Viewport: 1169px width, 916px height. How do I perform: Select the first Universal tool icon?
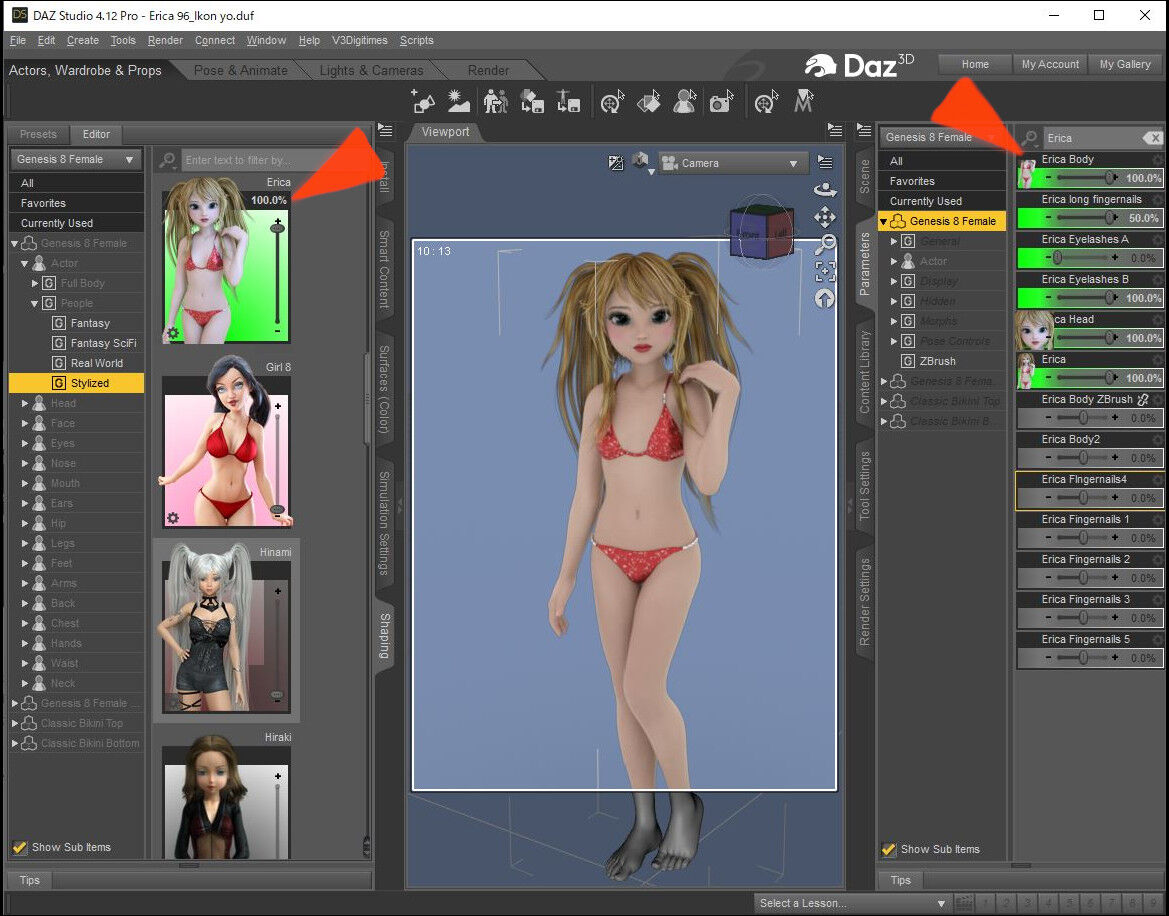(612, 101)
